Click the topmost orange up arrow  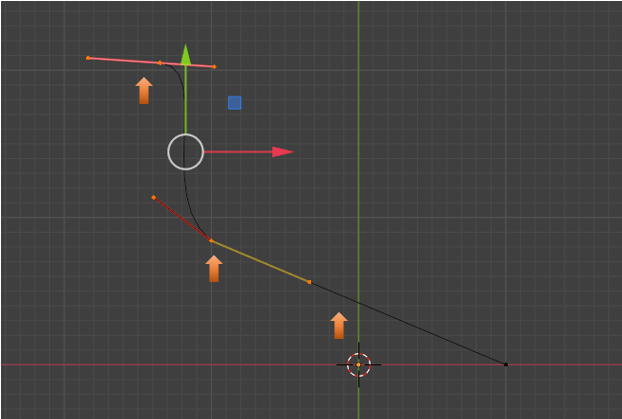[144, 91]
